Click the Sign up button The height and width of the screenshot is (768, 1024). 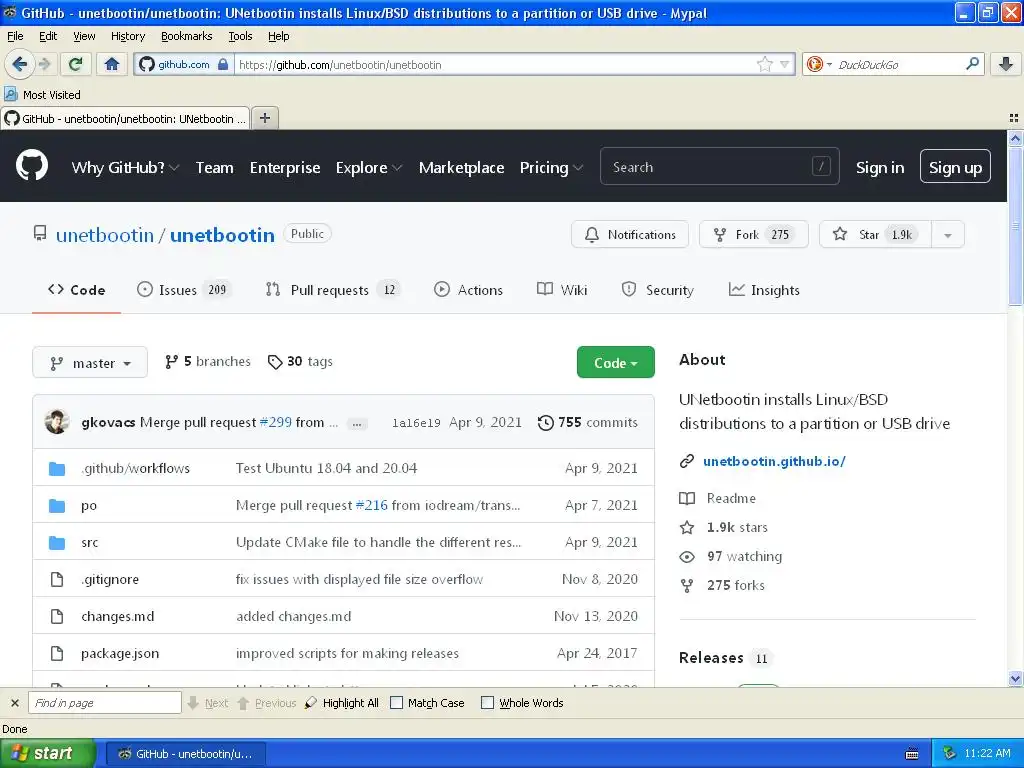tap(955, 167)
